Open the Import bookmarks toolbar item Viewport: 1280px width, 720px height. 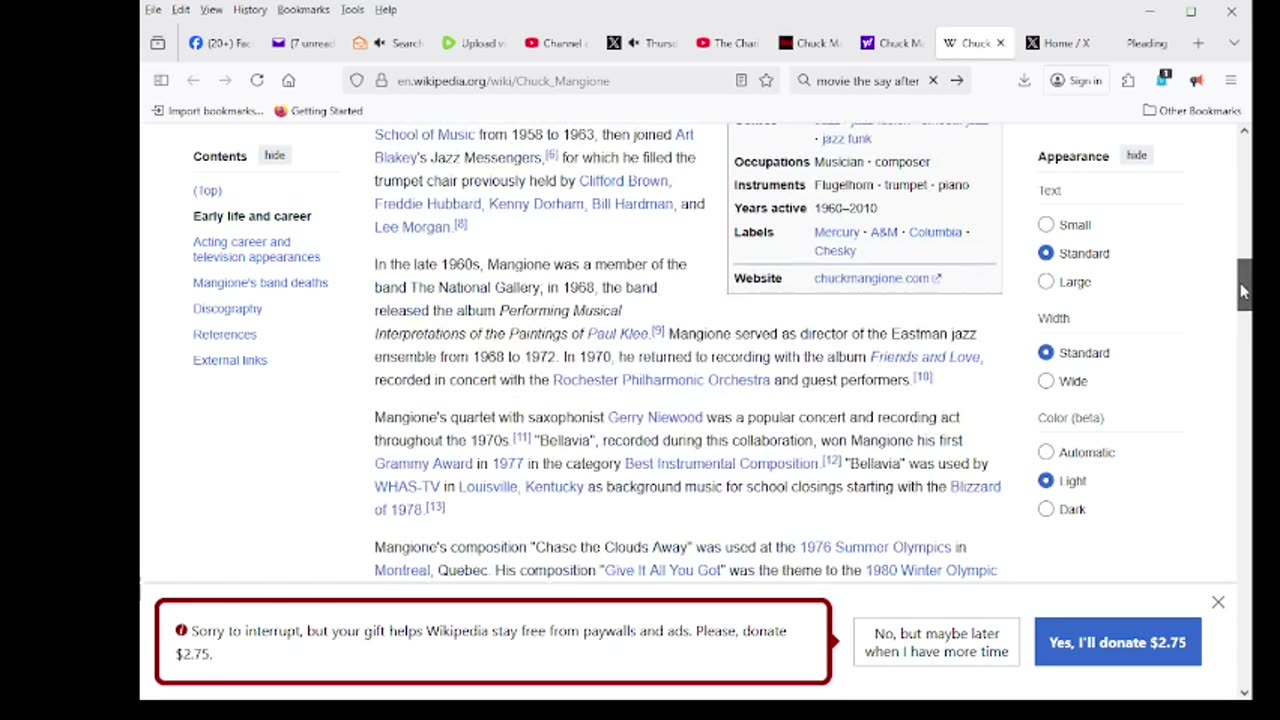208,111
